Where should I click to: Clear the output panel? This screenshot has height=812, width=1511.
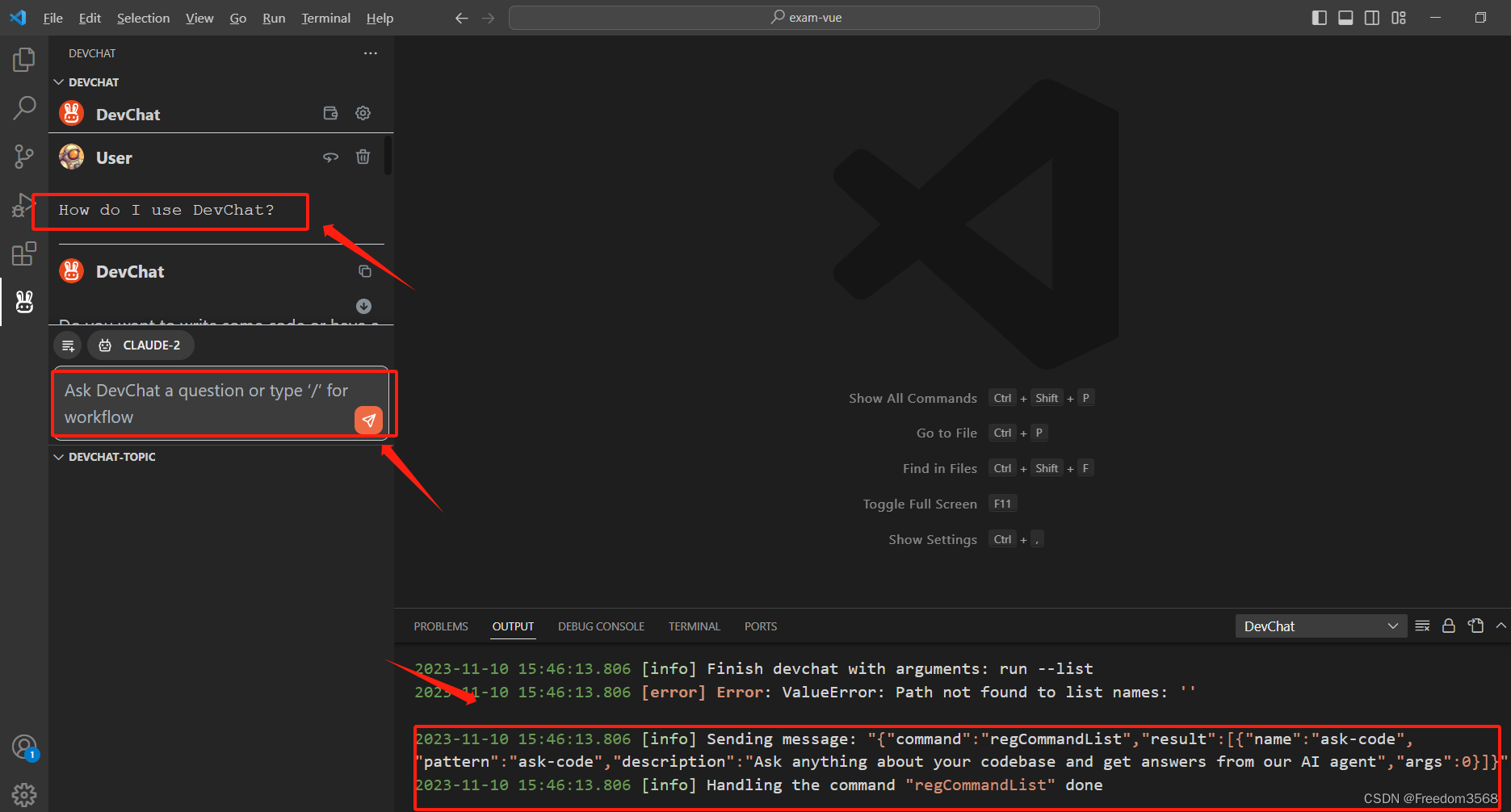click(1423, 626)
